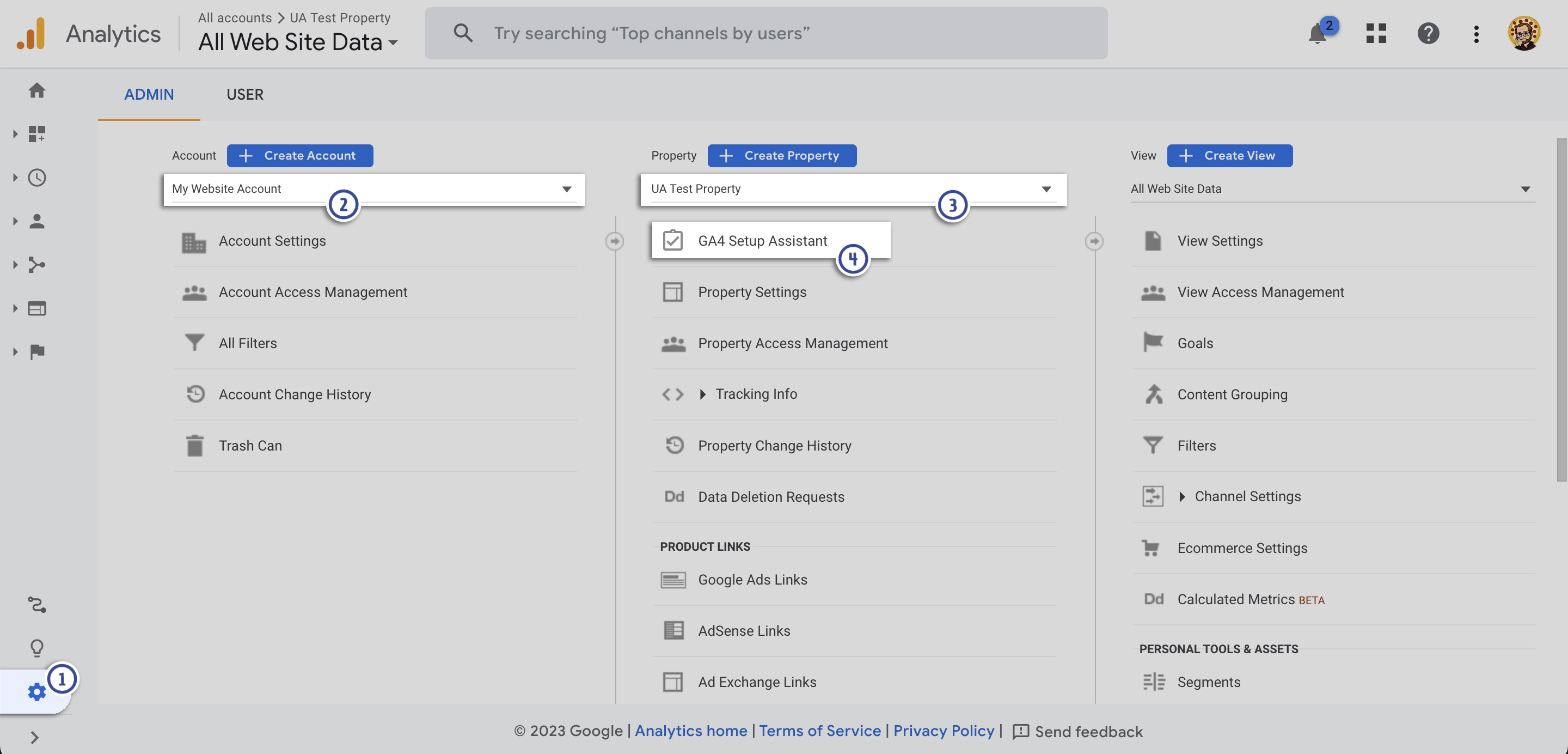1568x754 pixels.
Task: Open notifications bell with badge 2
Action: click(1318, 33)
